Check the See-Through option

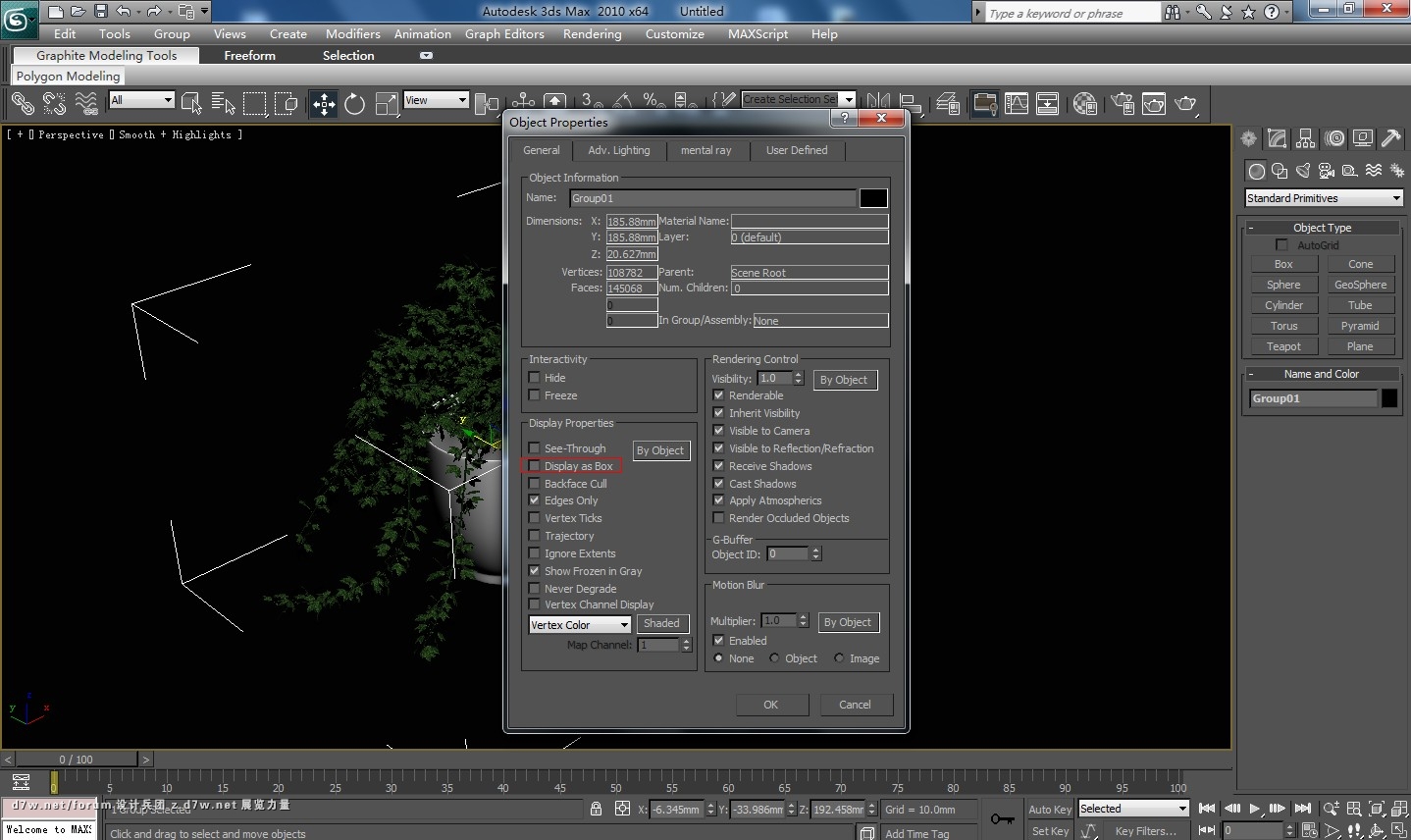point(534,448)
